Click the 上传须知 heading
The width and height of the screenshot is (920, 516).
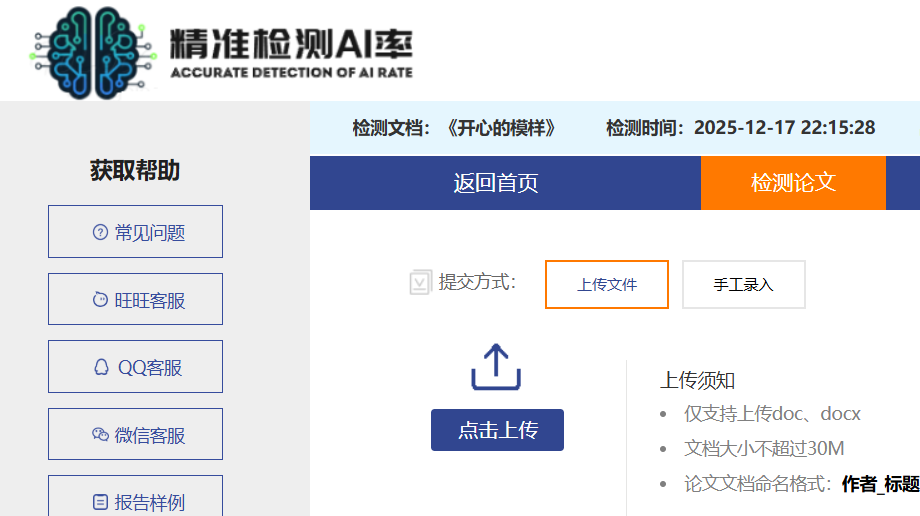(x=698, y=380)
